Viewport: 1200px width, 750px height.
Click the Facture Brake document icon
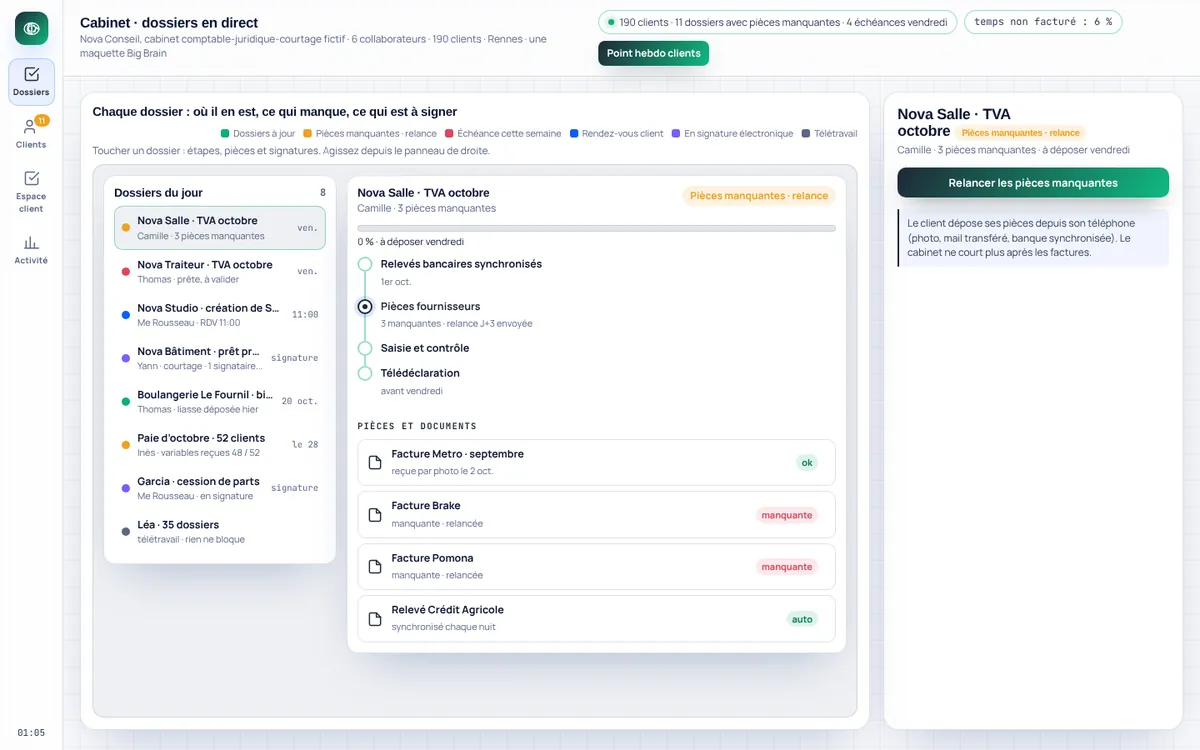coord(375,514)
